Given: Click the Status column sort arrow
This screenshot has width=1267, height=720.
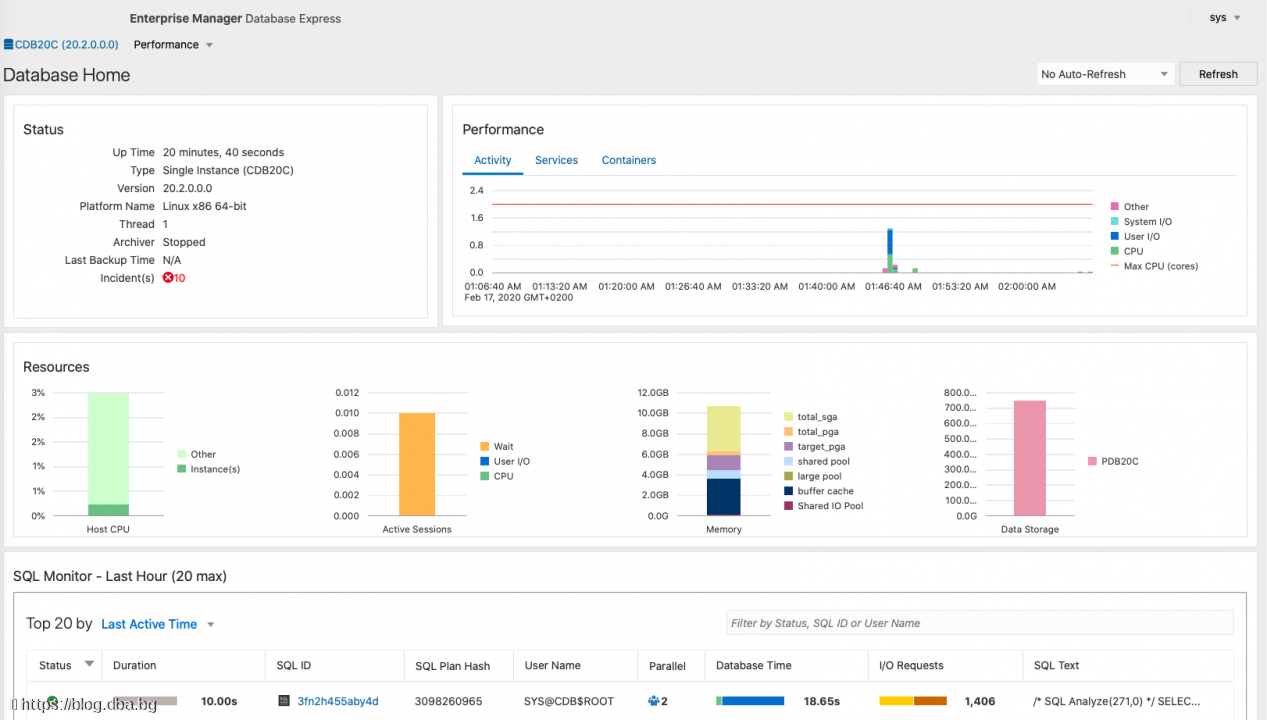Looking at the screenshot, I should pyautogui.click(x=89, y=664).
